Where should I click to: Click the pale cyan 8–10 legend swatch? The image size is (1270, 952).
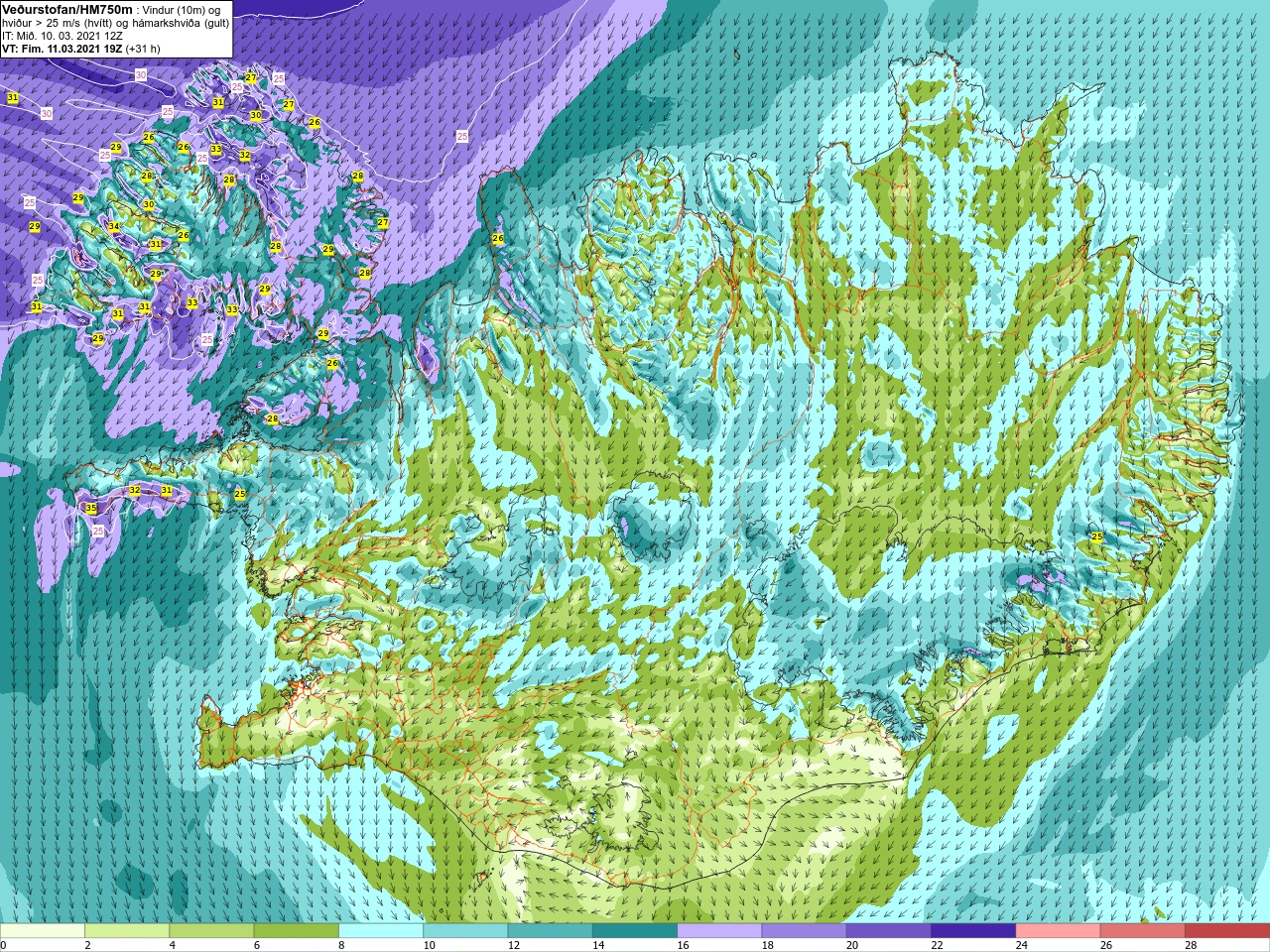(381, 931)
